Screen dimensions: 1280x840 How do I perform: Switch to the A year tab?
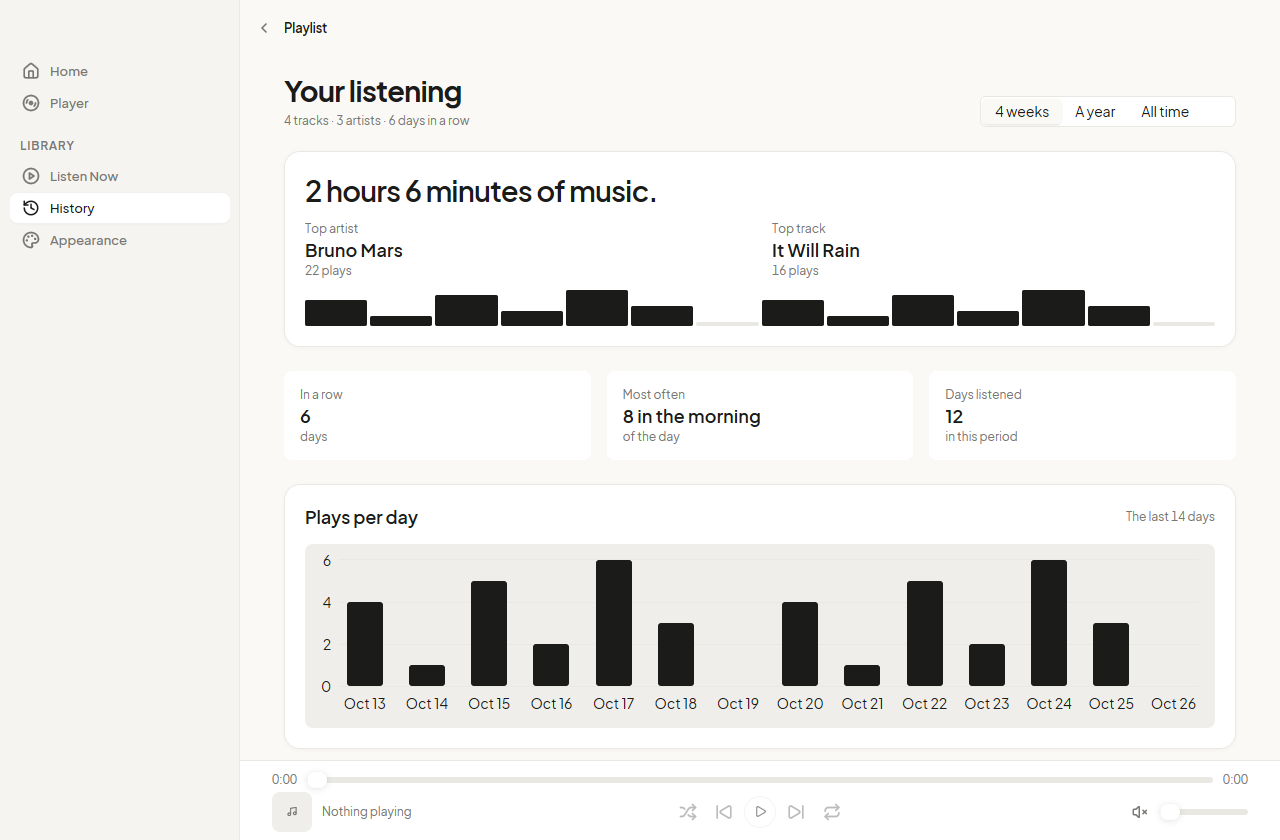point(1095,112)
